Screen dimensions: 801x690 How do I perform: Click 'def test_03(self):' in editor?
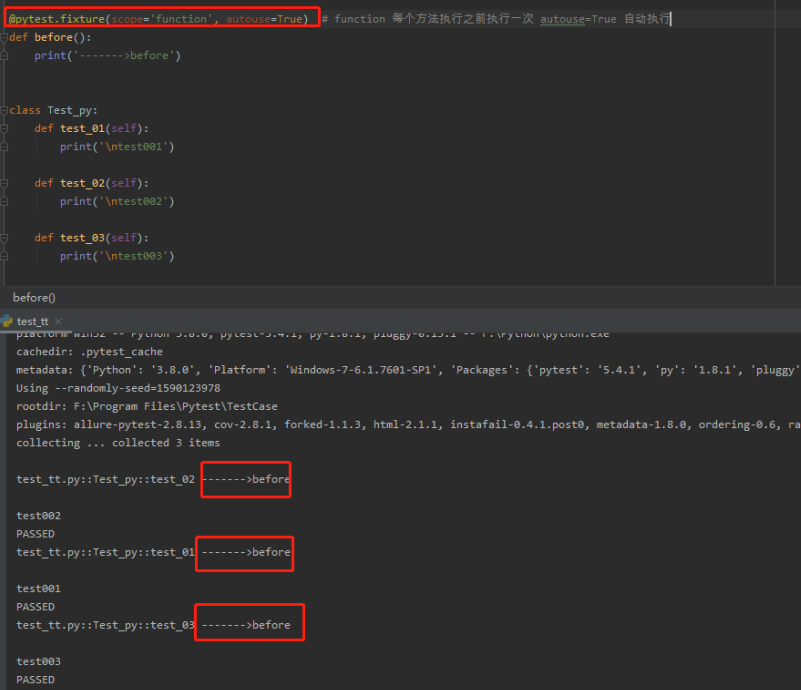(x=91, y=238)
